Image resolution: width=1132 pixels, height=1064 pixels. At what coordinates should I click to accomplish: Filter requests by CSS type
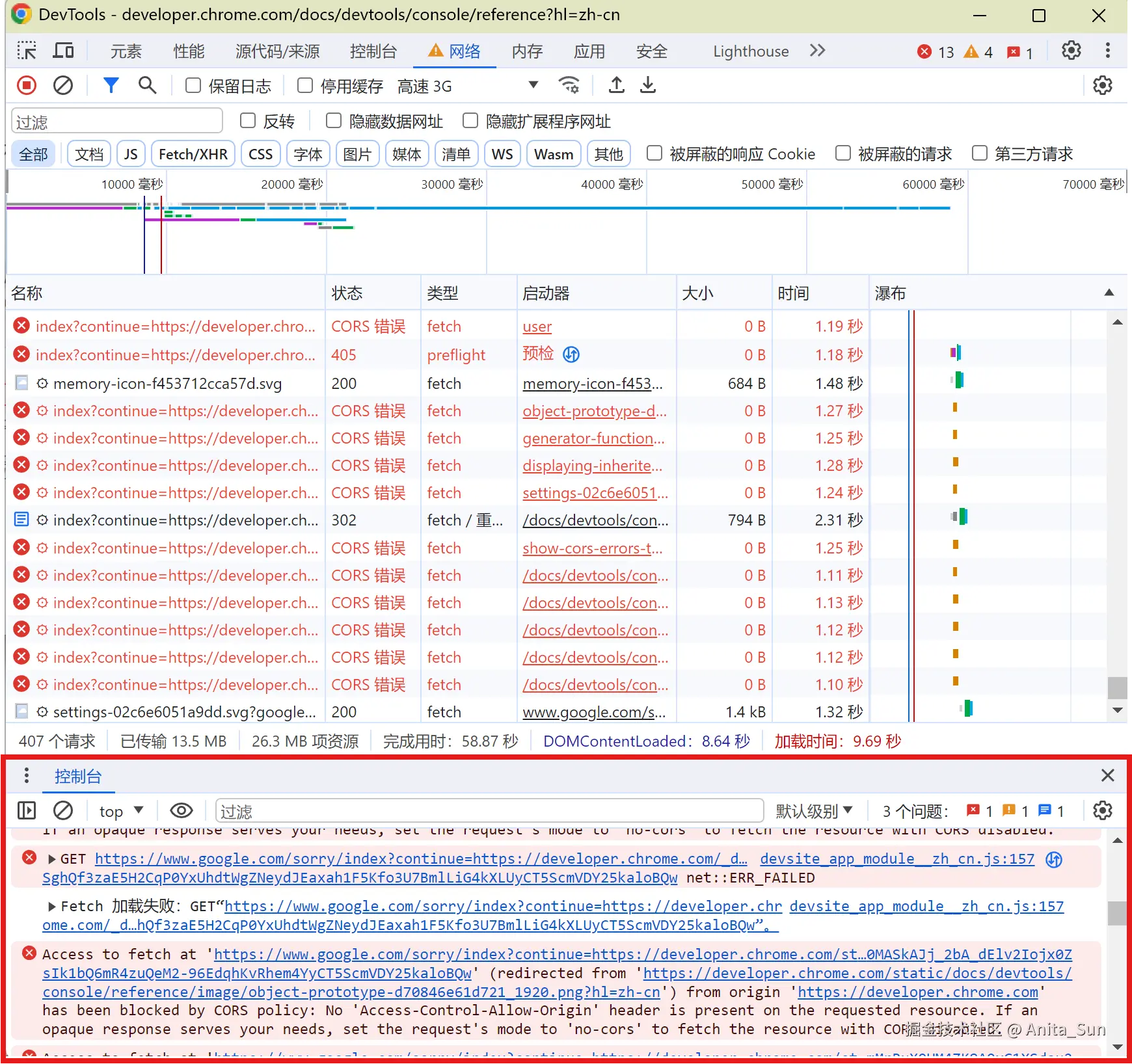(261, 154)
